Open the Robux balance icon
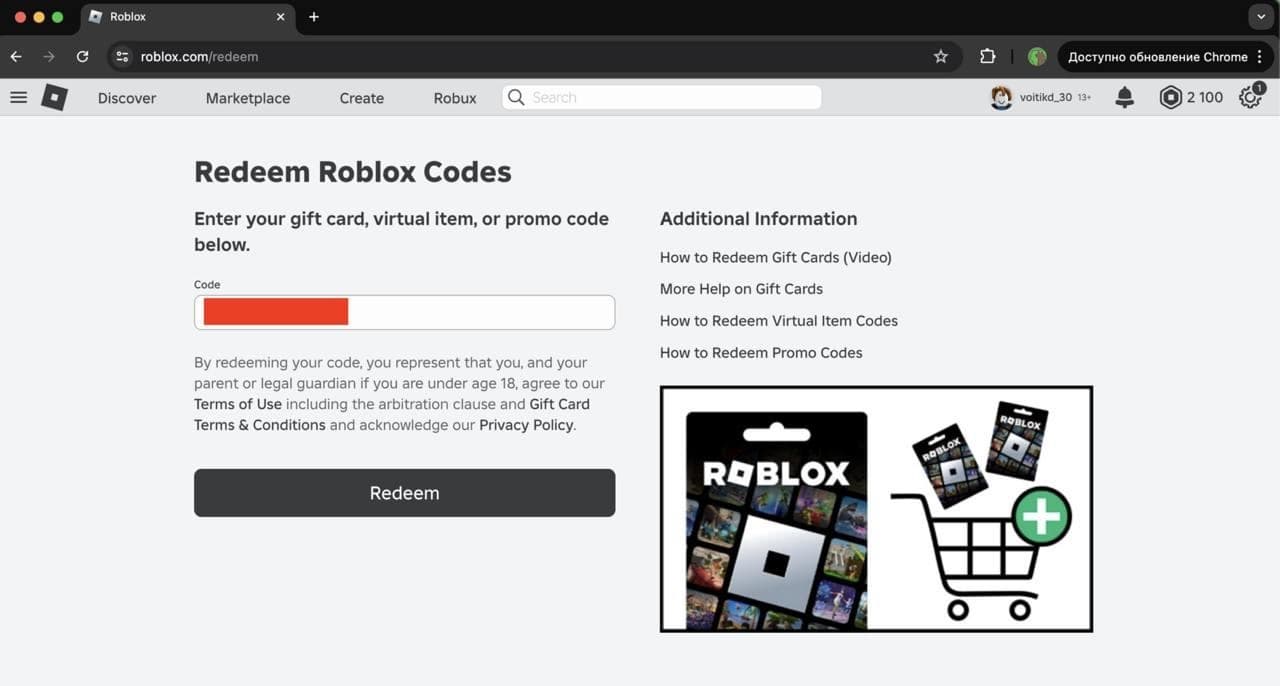 1170,97
